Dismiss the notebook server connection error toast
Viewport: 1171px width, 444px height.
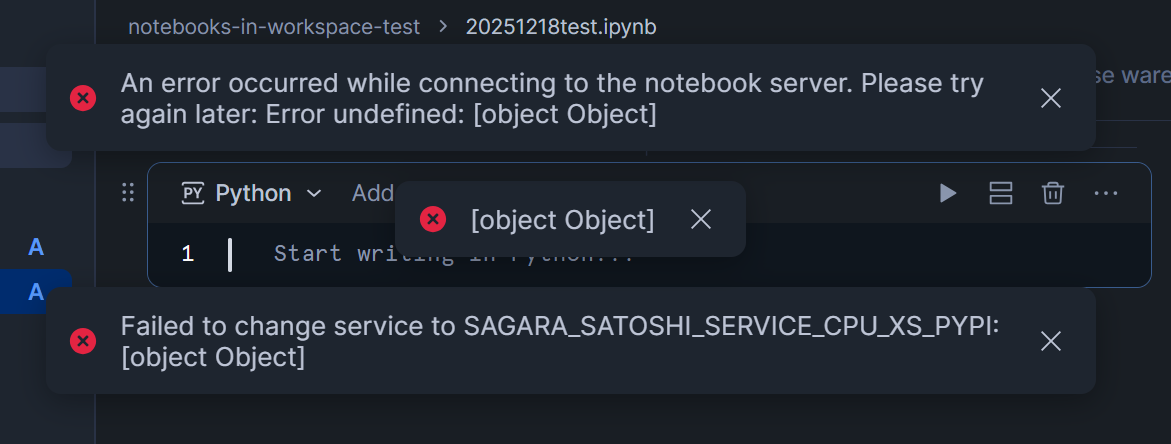click(1050, 98)
